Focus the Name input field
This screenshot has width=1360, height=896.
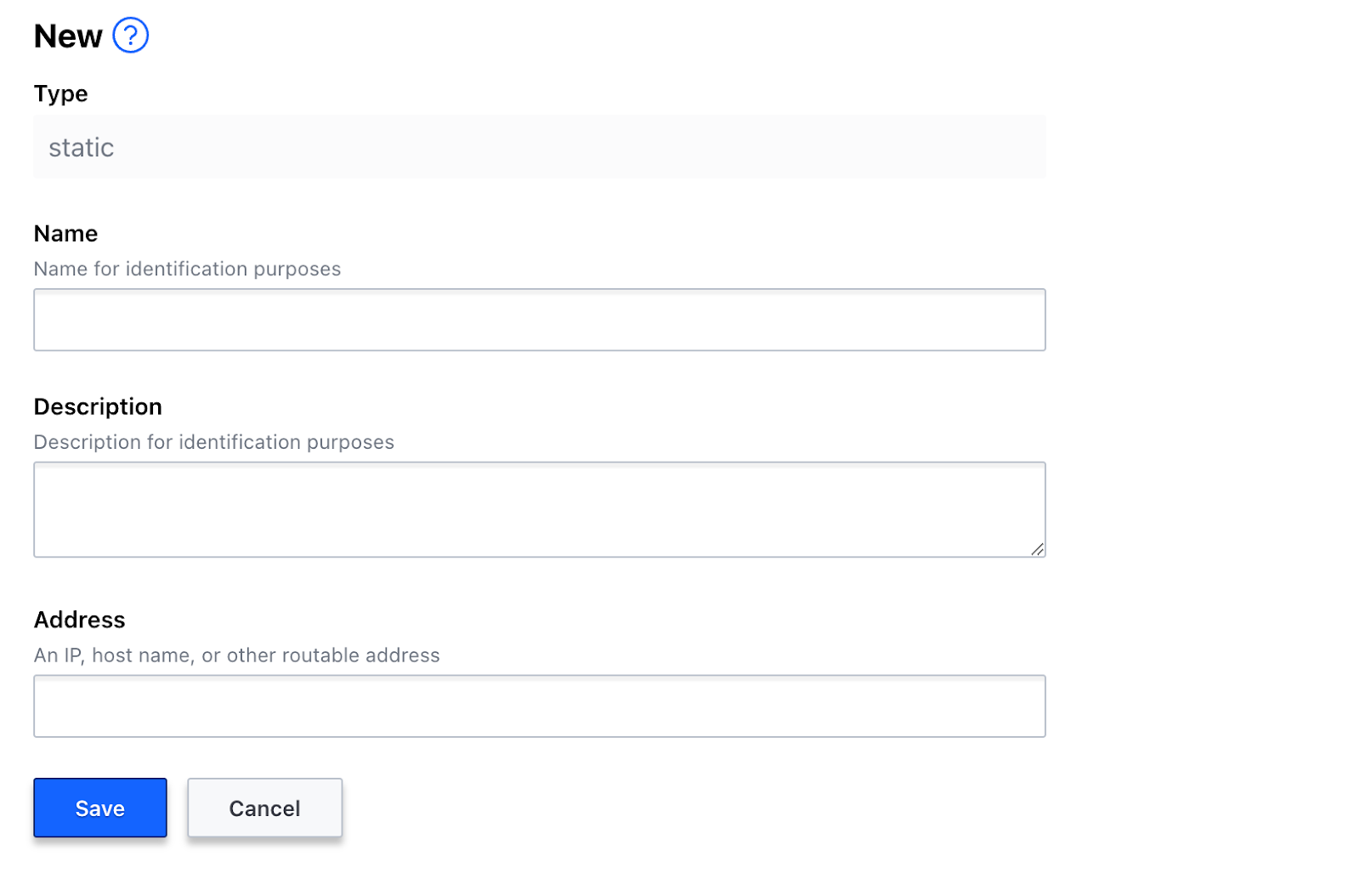(539, 320)
